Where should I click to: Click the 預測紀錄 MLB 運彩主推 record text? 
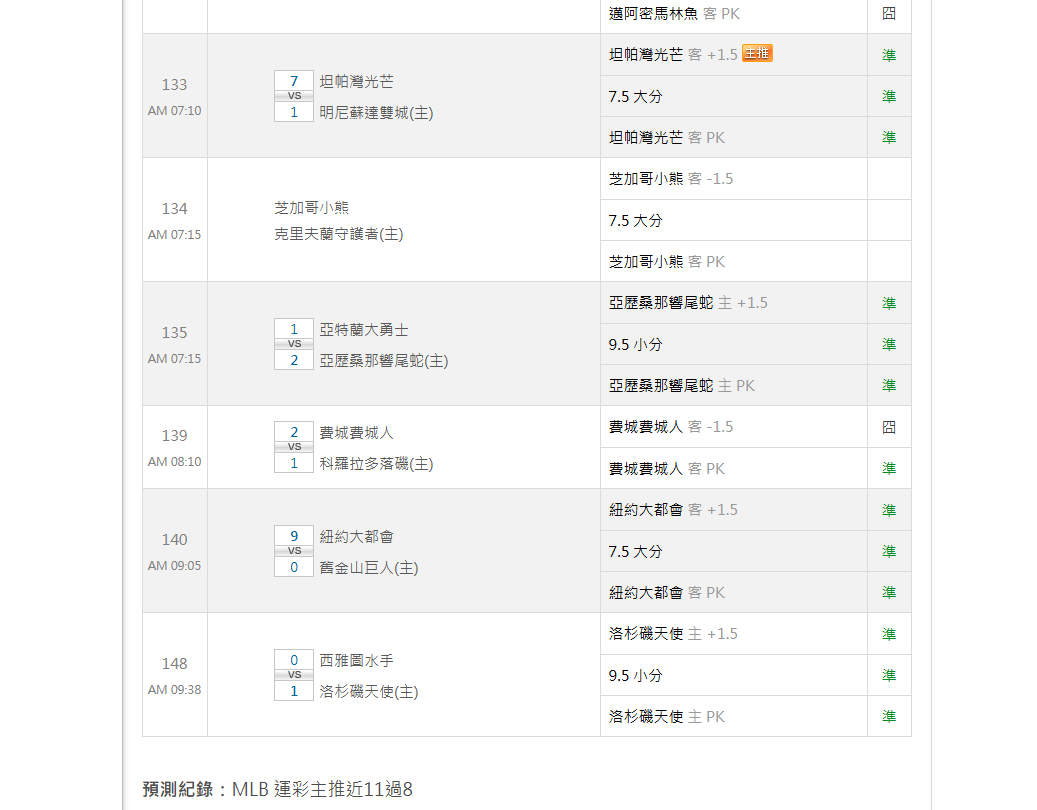pos(277,790)
